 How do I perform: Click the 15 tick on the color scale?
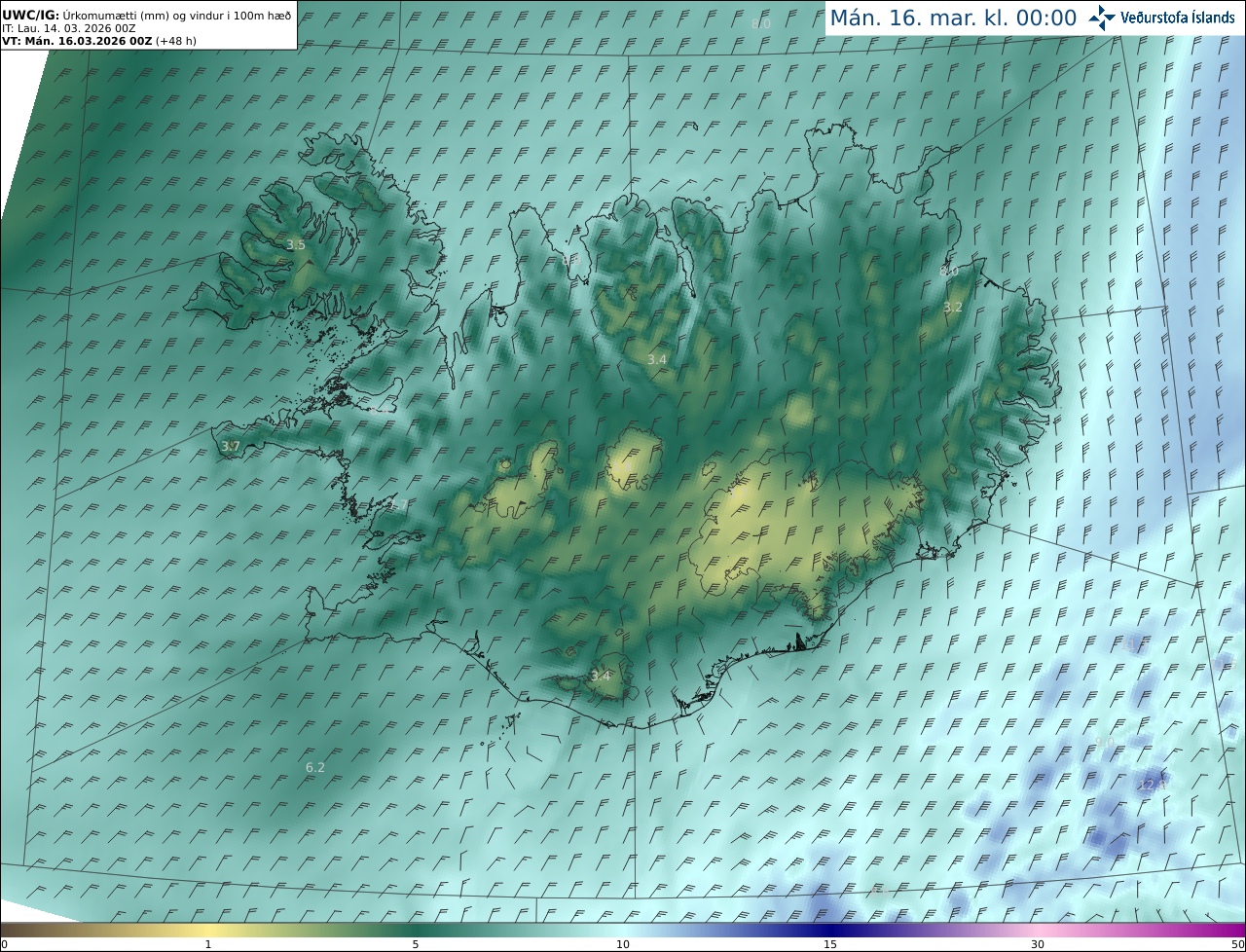(x=830, y=944)
